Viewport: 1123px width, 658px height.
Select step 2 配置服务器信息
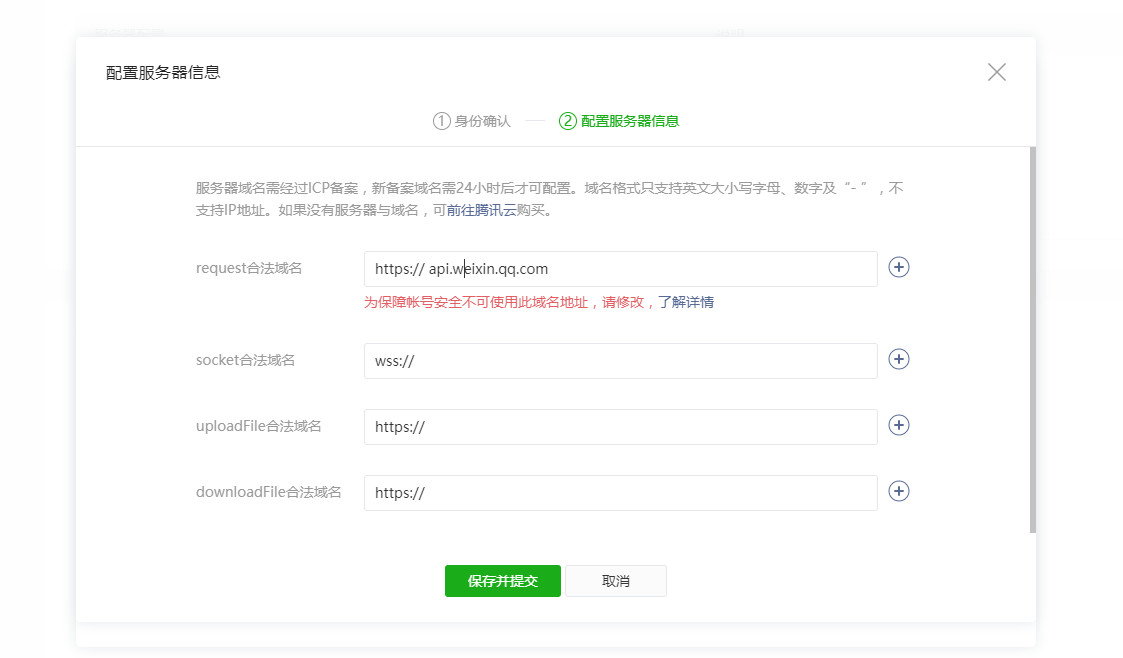(619, 121)
